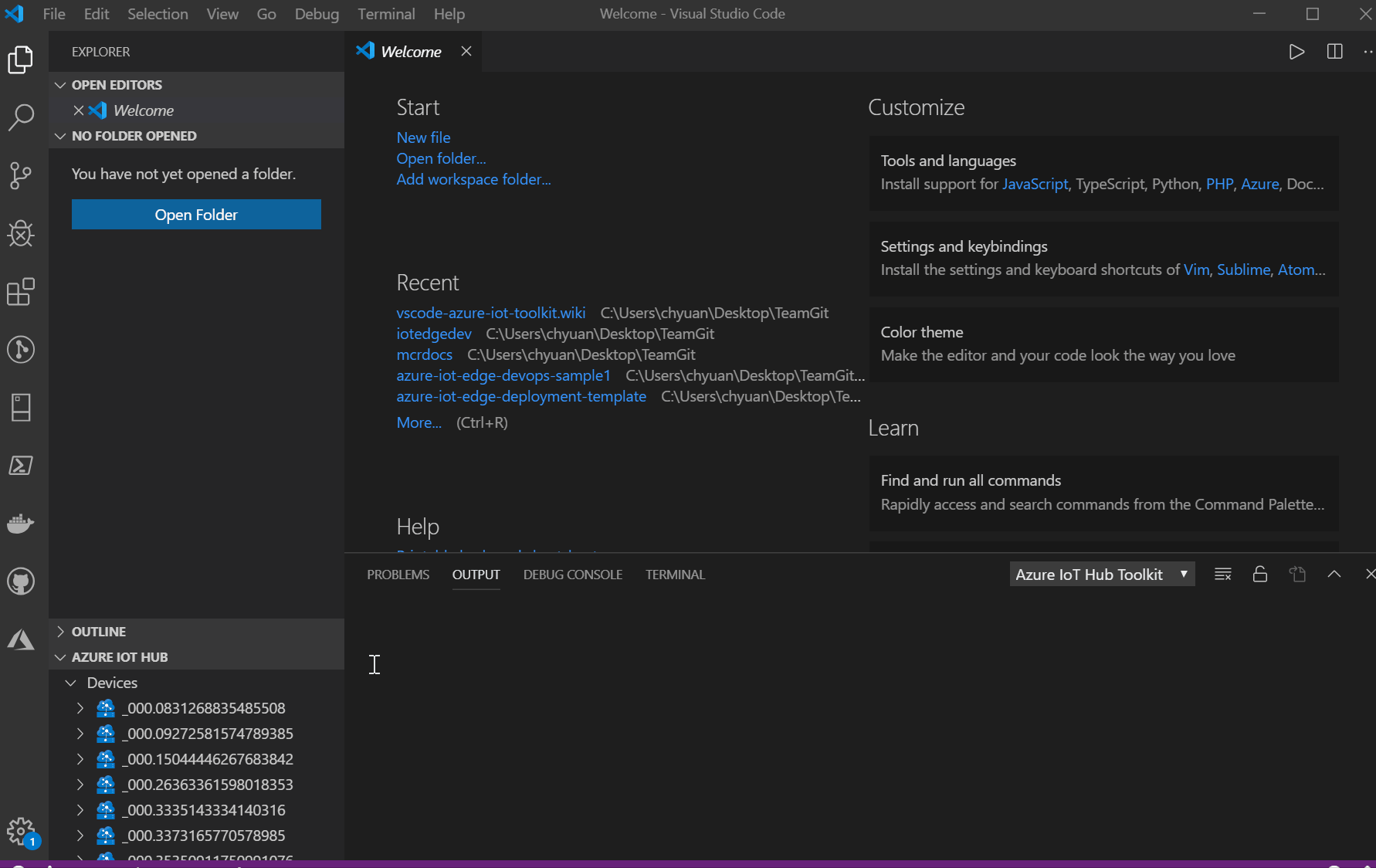The width and height of the screenshot is (1376, 868).
Task: Click the Vim keybindings link
Action: tap(1196, 270)
